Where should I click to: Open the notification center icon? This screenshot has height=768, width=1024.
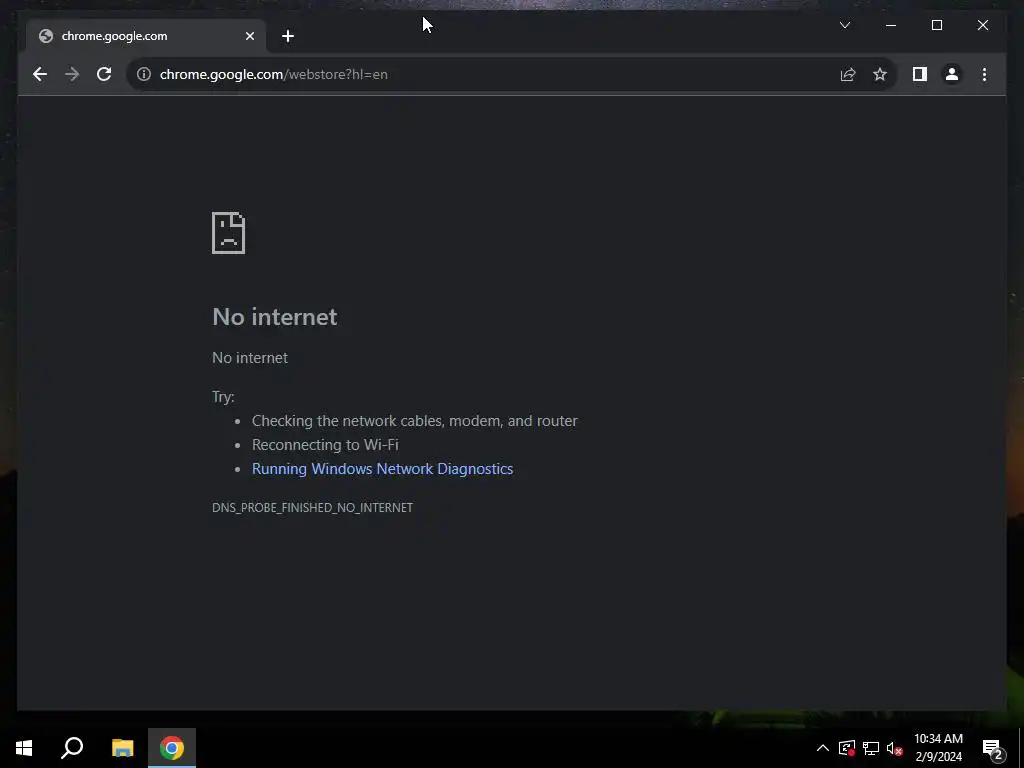[x=993, y=748]
